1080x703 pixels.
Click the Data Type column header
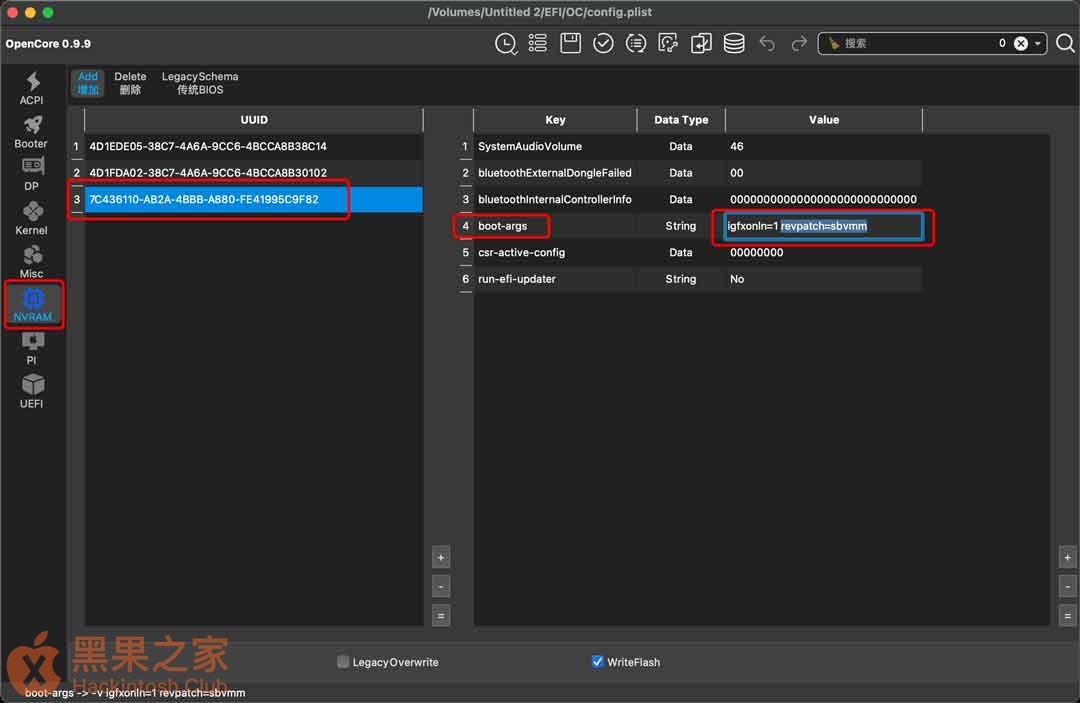pos(681,120)
